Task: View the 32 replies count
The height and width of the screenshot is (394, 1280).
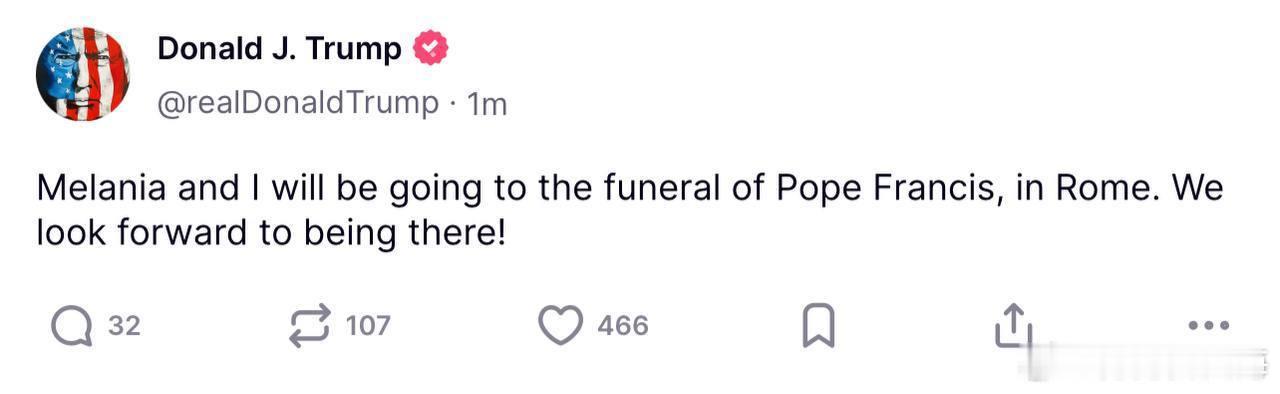Action: click(124, 325)
